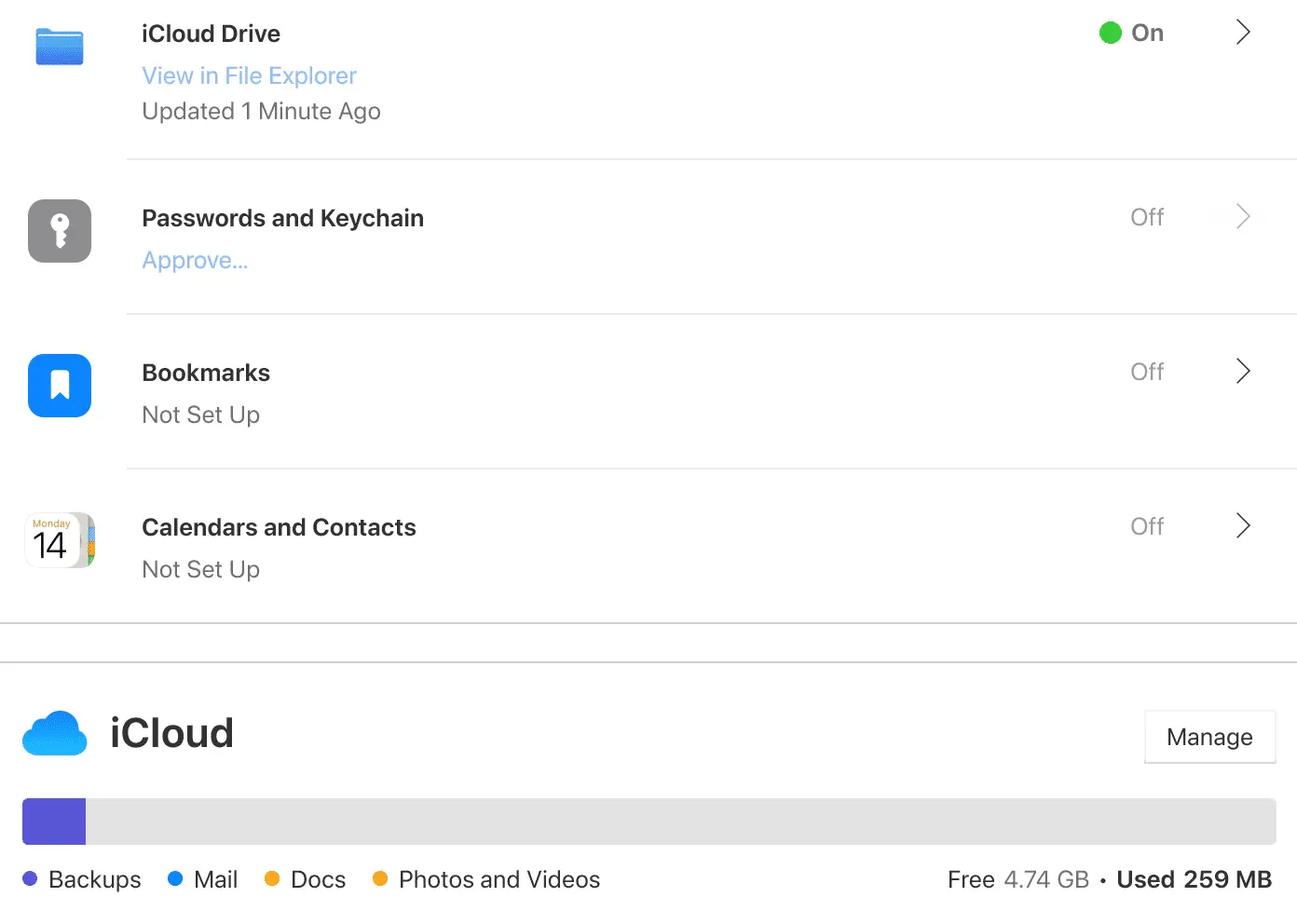
Task: Open the Bookmarks row title
Action: (x=206, y=373)
